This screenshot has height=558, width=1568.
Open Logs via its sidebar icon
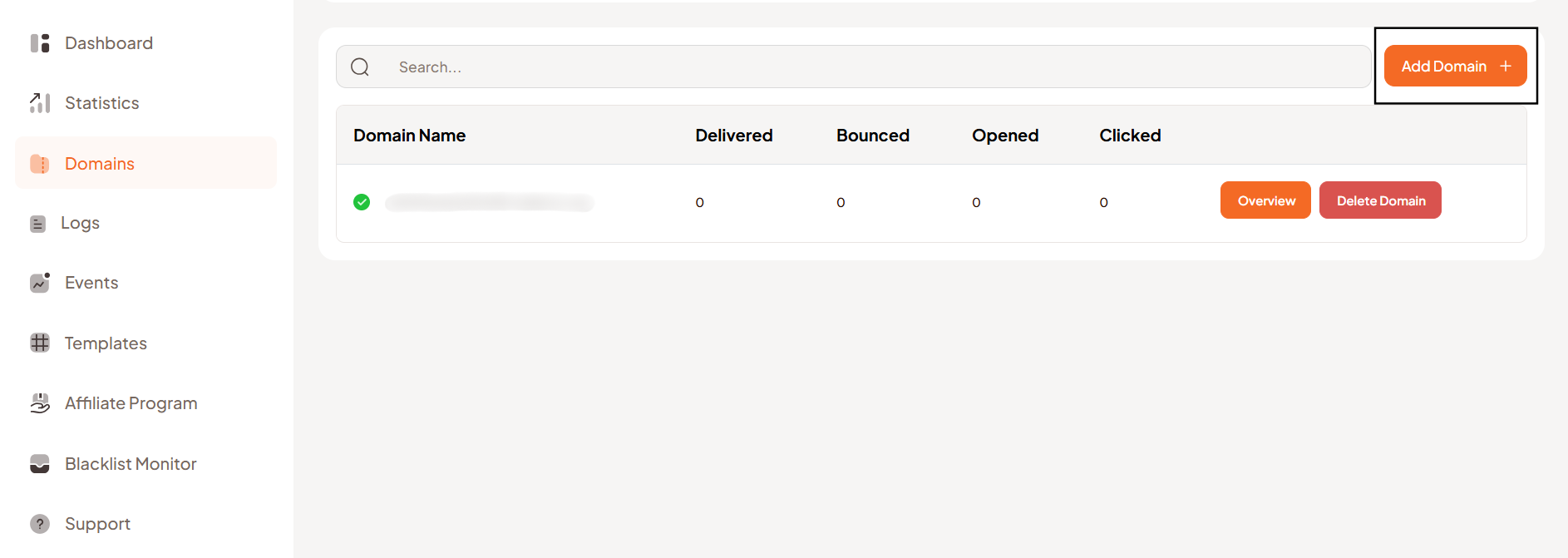[x=39, y=223]
